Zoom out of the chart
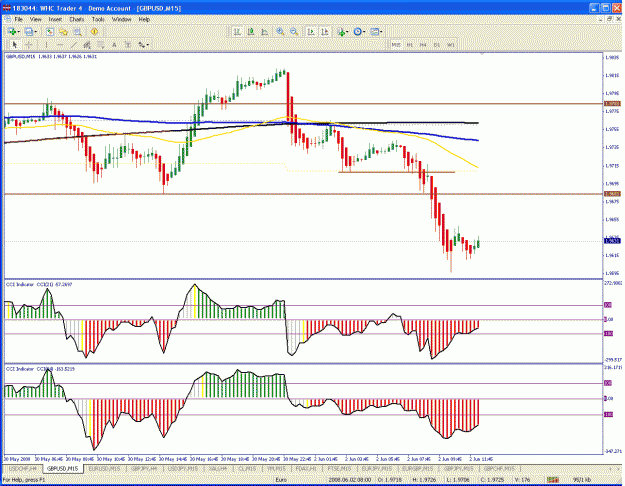The width and height of the screenshot is (625, 486). pos(294,32)
